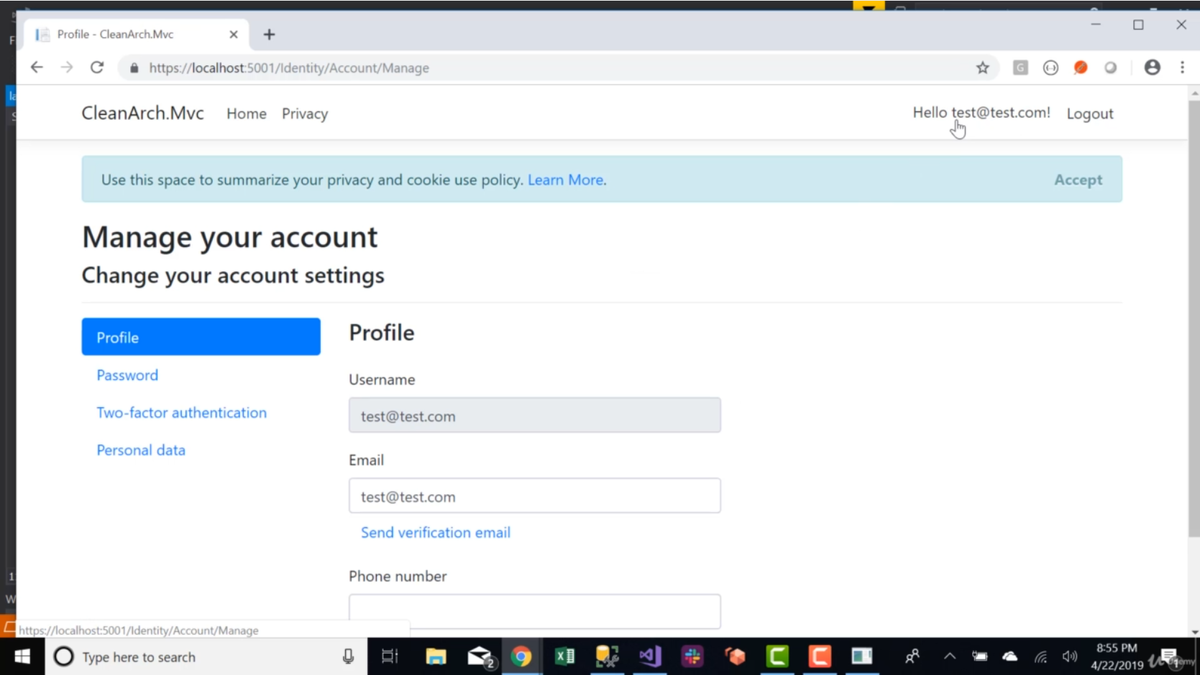Image resolution: width=1200 pixels, height=675 pixels.
Task: Accept the cookie policy banner
Action: tap(1078, 180)
